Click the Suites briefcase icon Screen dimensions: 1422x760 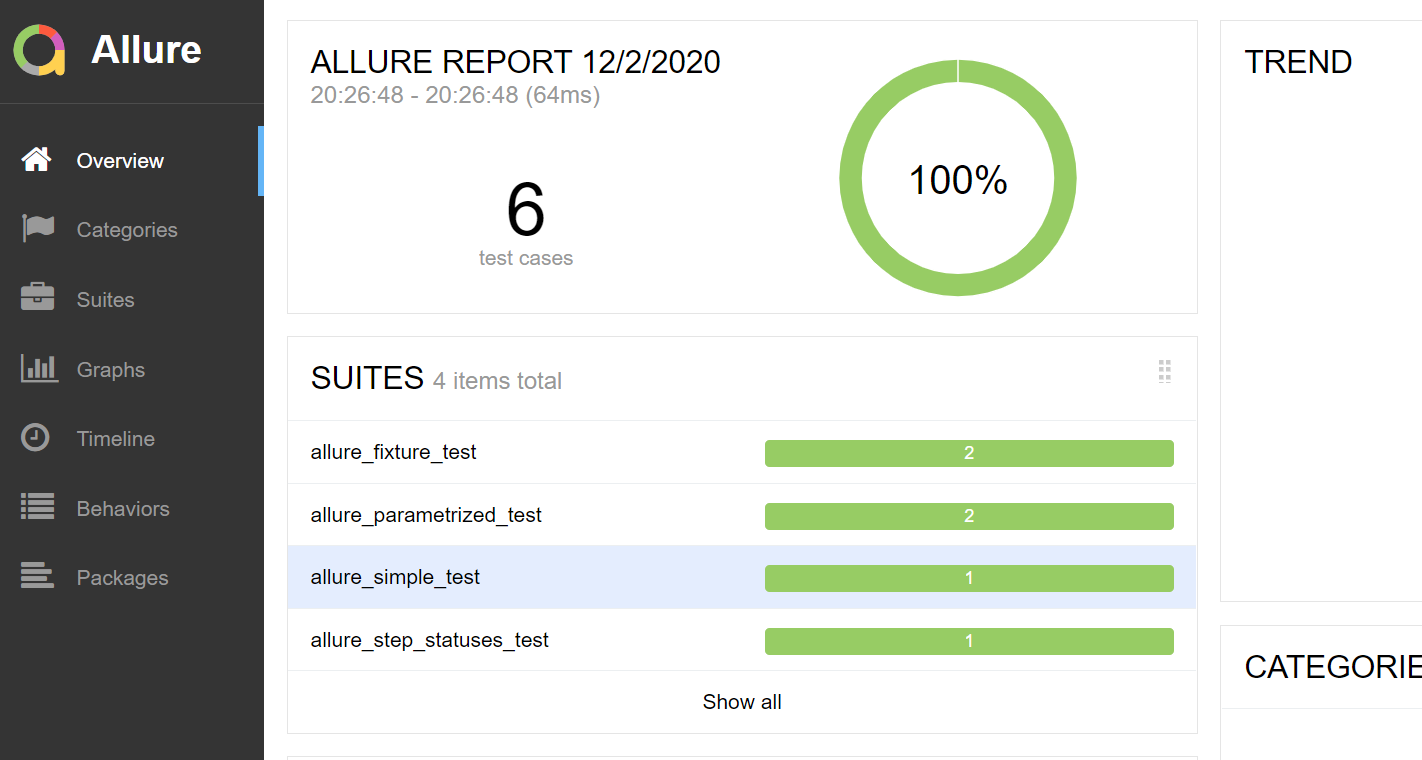[x=38, y=298]
